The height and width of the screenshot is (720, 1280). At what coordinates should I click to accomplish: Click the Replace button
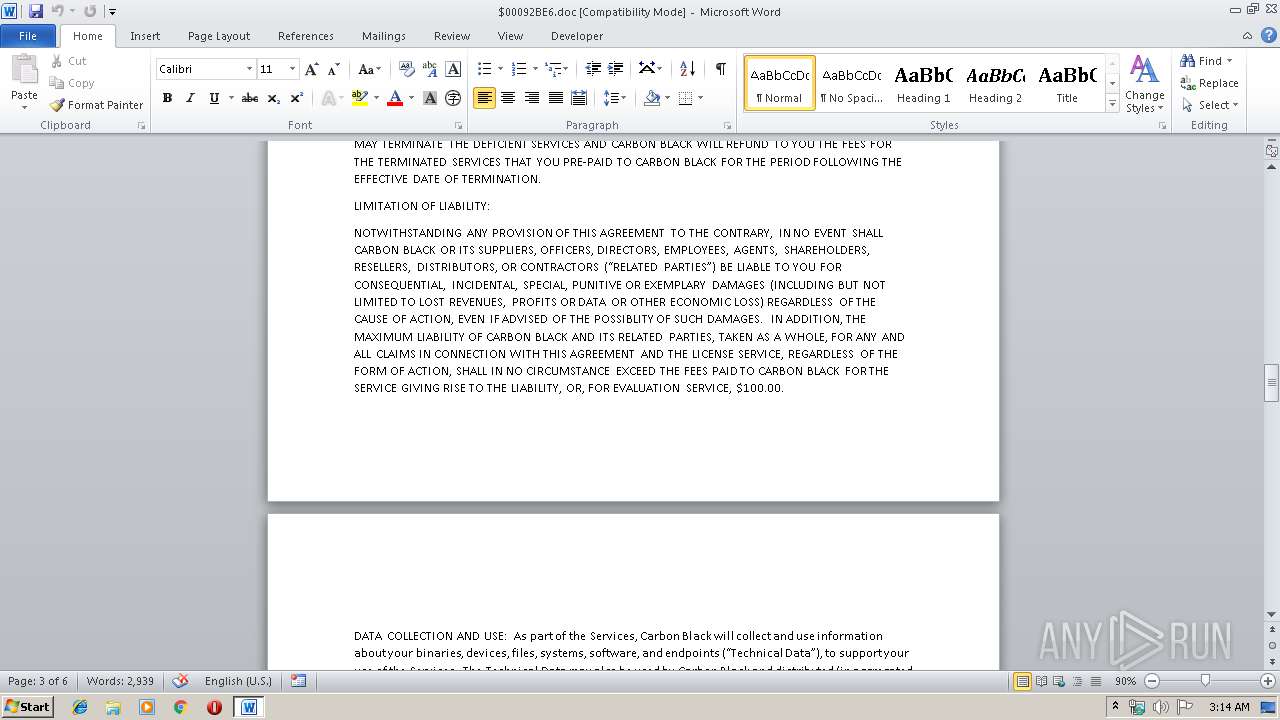[x=1209, y=83]
